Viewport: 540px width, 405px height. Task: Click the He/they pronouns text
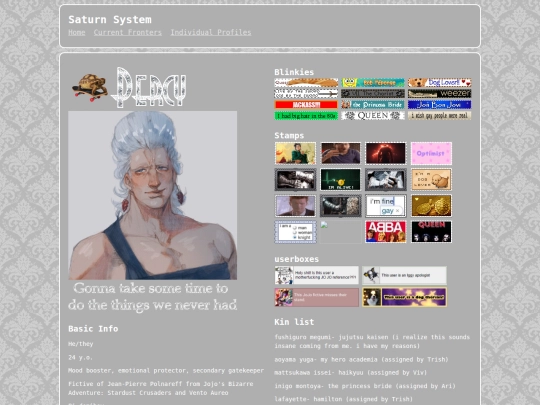[81, 344]
